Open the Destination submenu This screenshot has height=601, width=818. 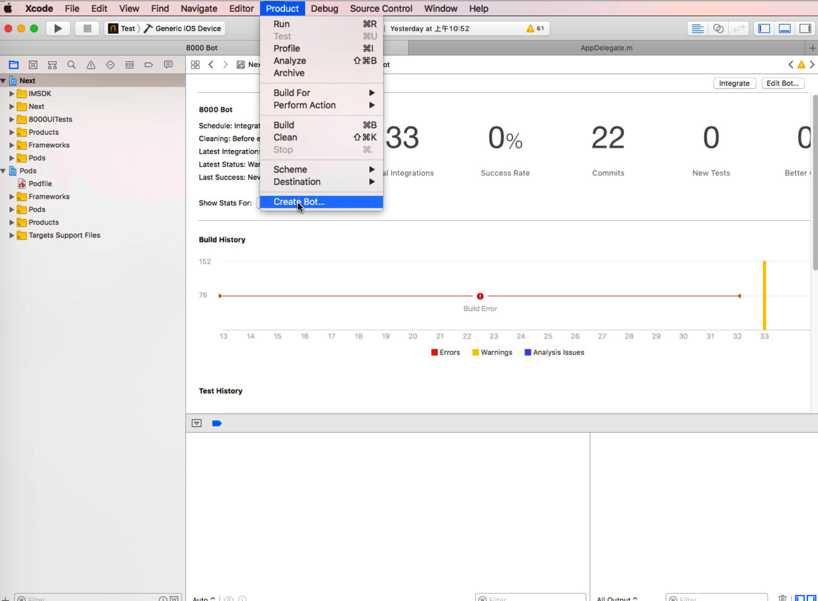tap(321, 182)
